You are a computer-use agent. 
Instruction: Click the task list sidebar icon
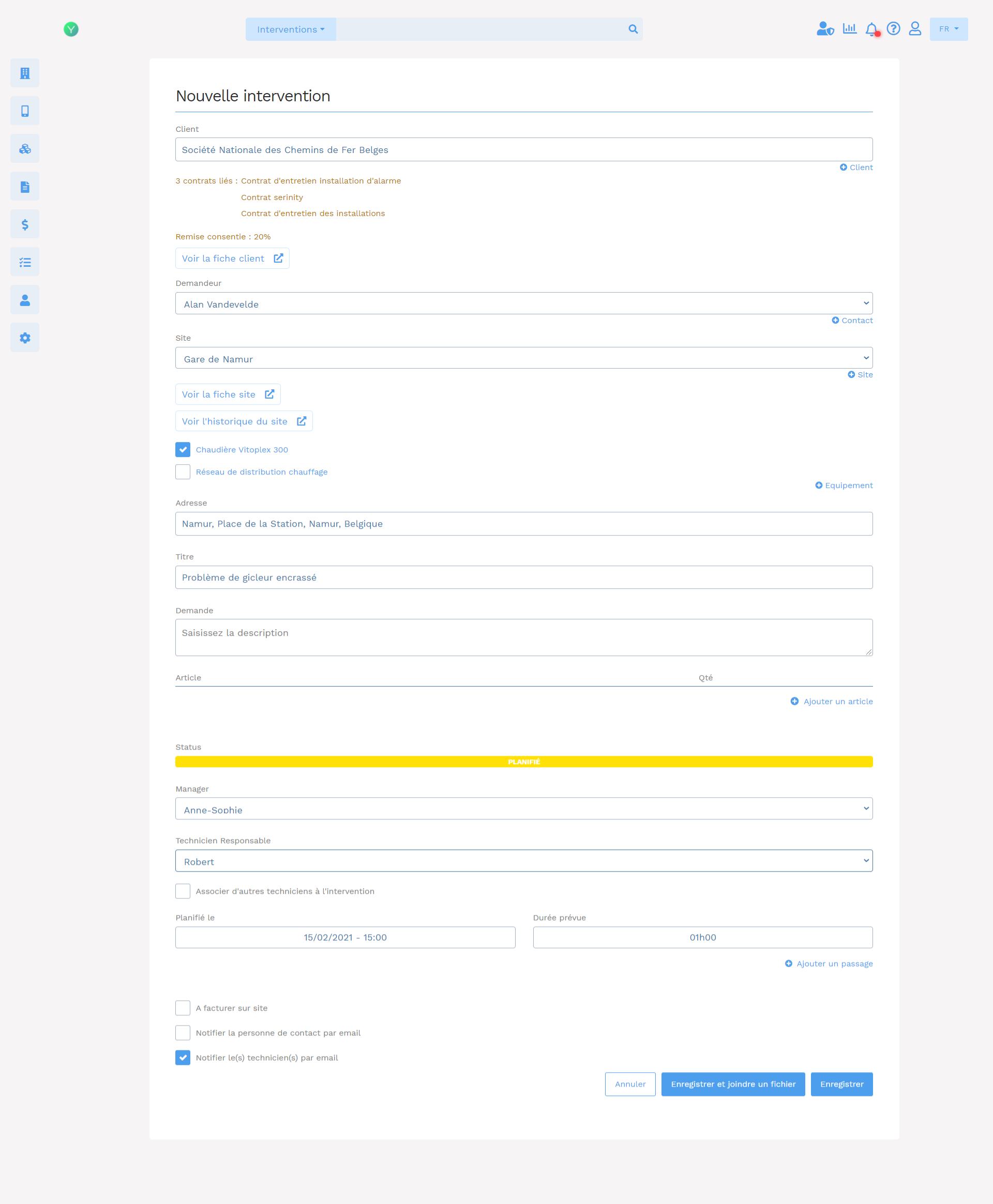25,262
